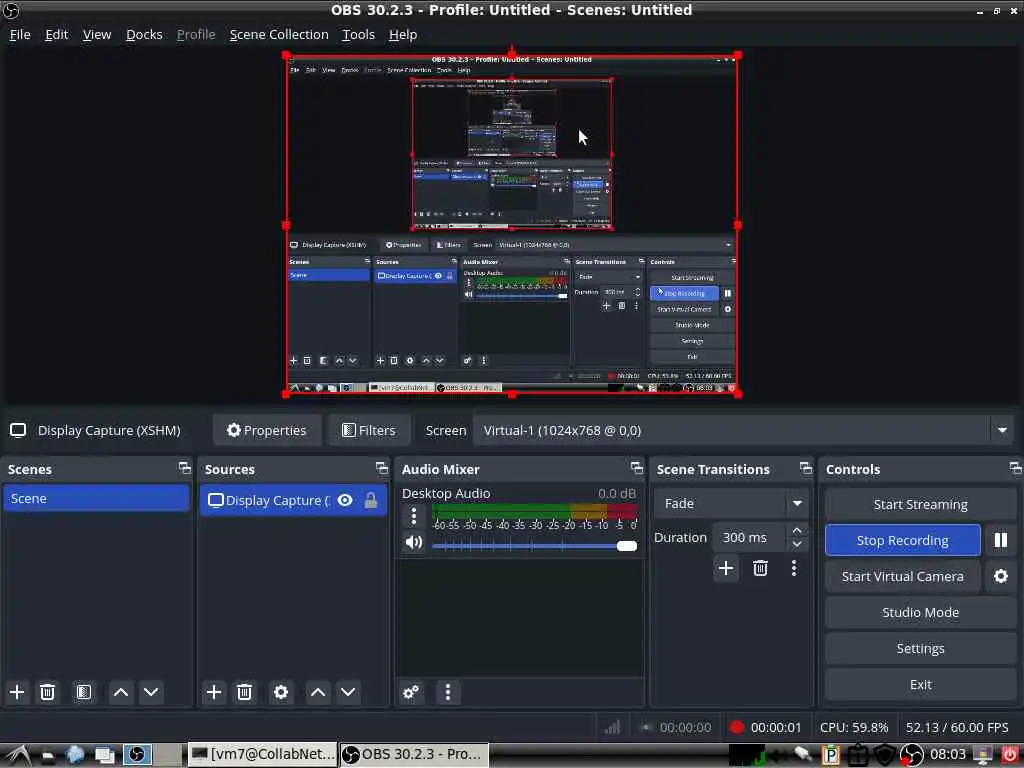Open advanced audio properties gears icon
1024x768 pixels.
pos(411,692)
